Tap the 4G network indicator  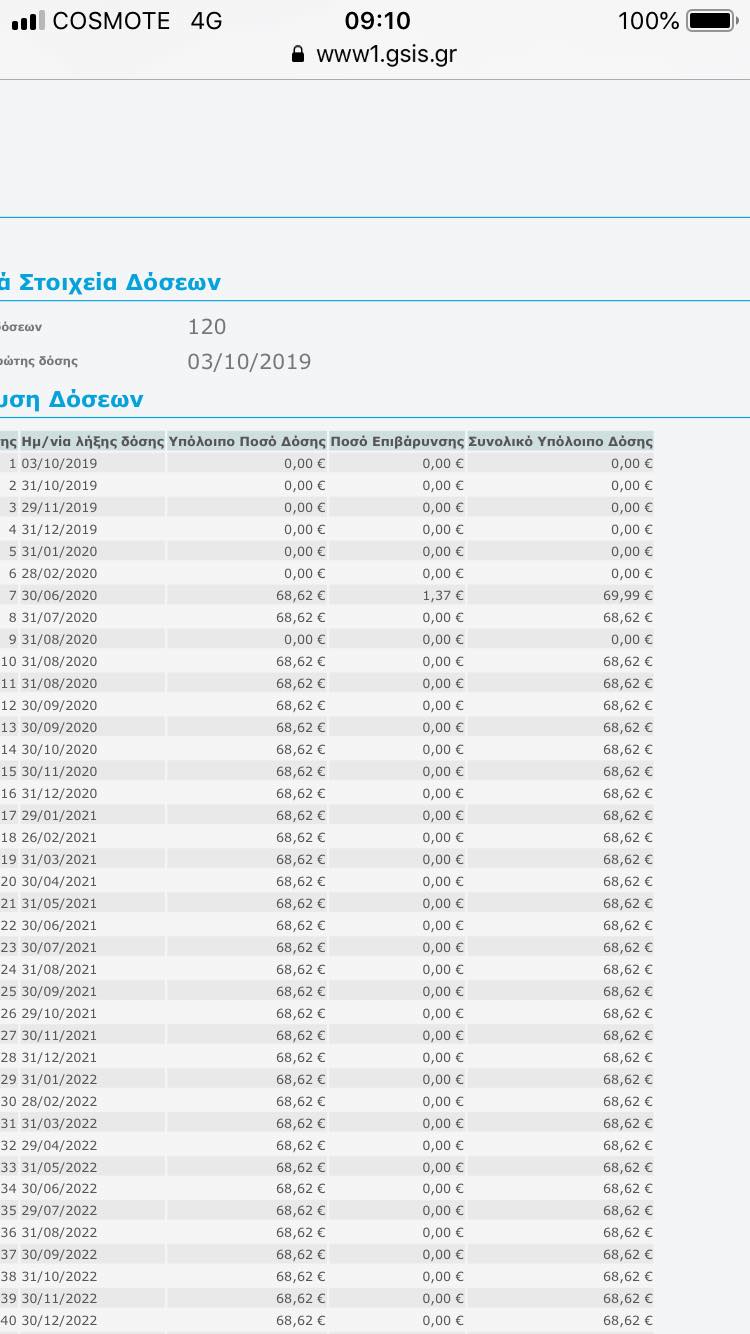pos(206,21)
